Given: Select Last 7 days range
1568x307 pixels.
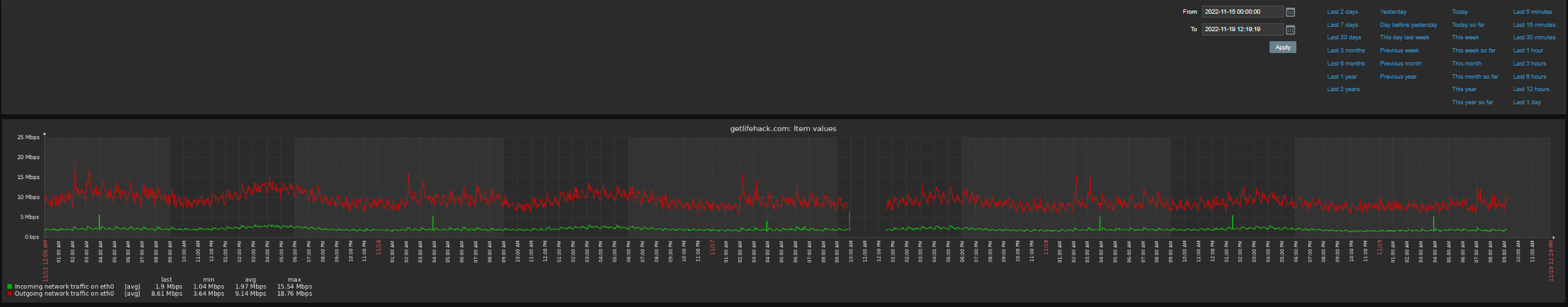Looking at the screenshot, I should pos(1343,25).
